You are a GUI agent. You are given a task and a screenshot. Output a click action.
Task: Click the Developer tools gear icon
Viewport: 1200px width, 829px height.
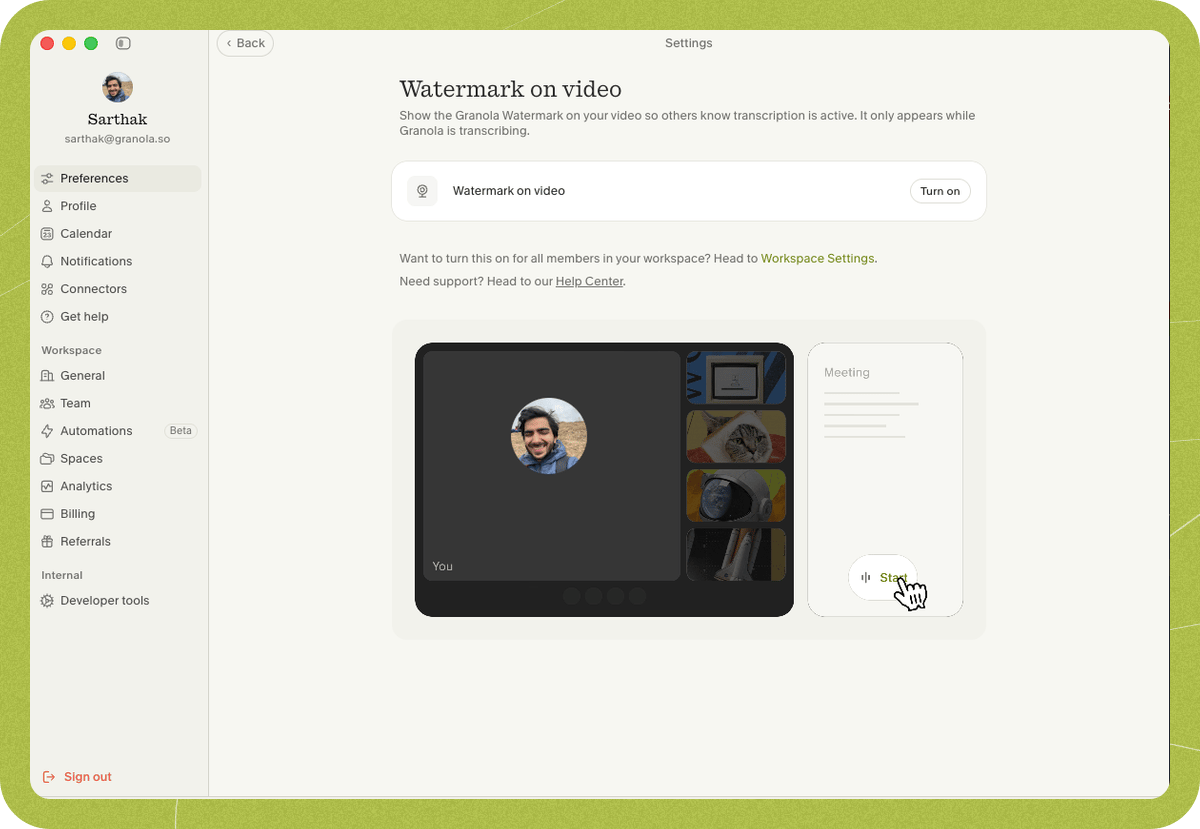(47, 601)
